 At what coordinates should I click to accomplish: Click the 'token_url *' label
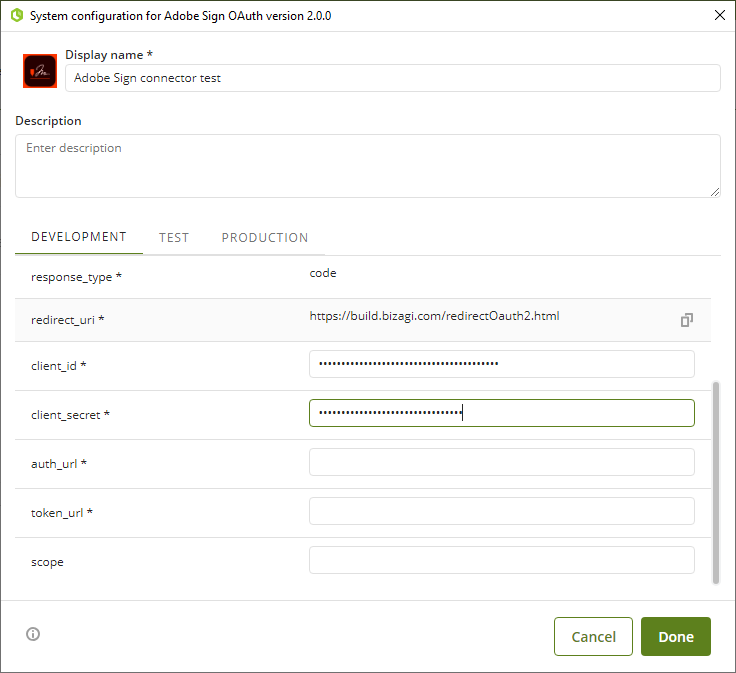pyautogui.click(x=62, y=513)
